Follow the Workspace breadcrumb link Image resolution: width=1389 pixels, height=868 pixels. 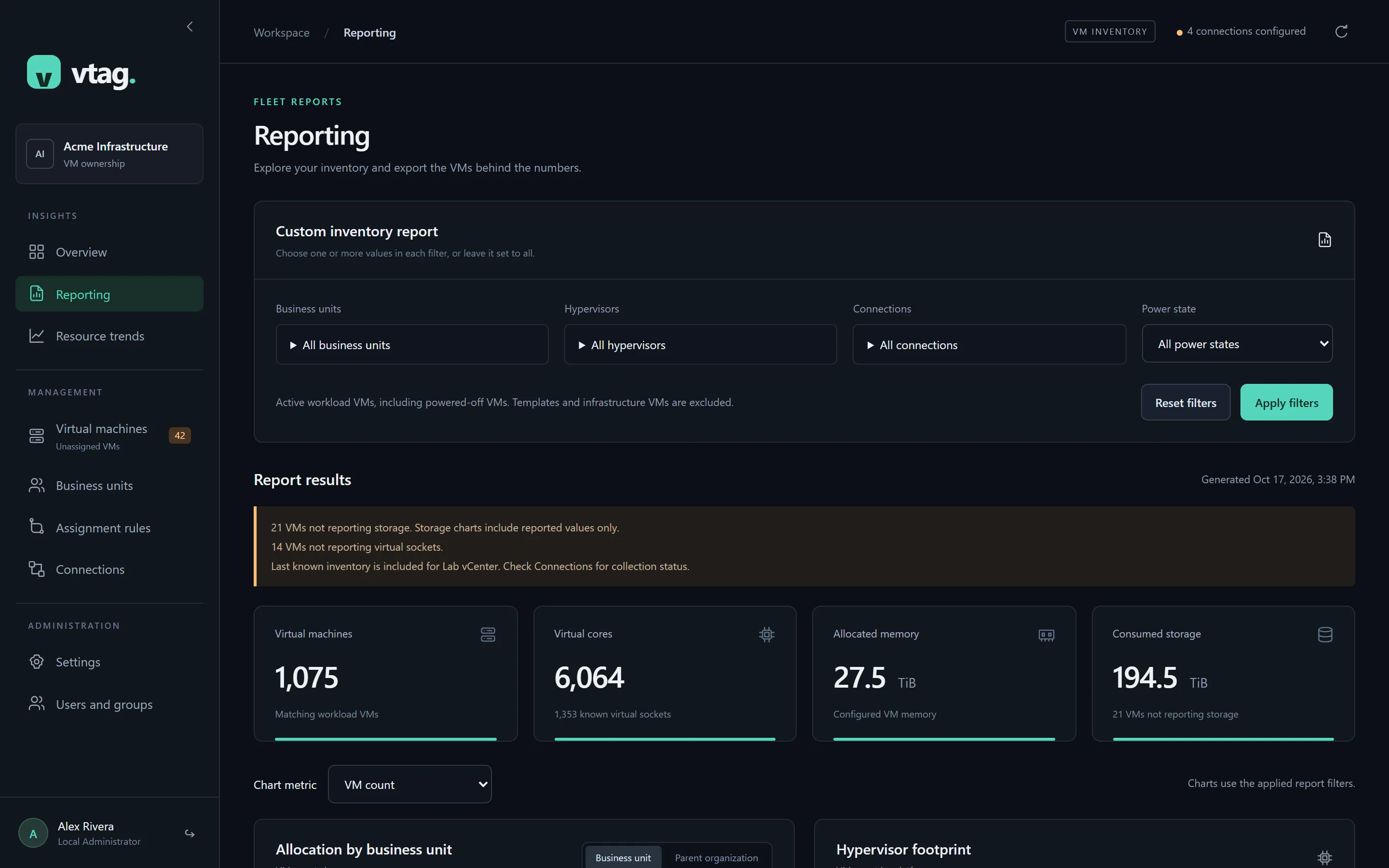click(281, 33)
